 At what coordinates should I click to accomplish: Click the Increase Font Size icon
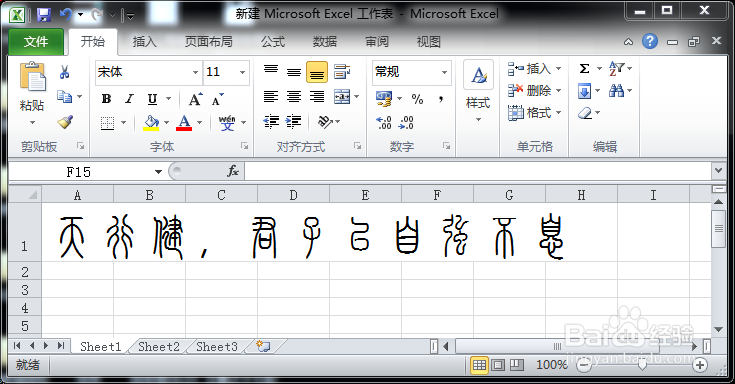point(195,99)
